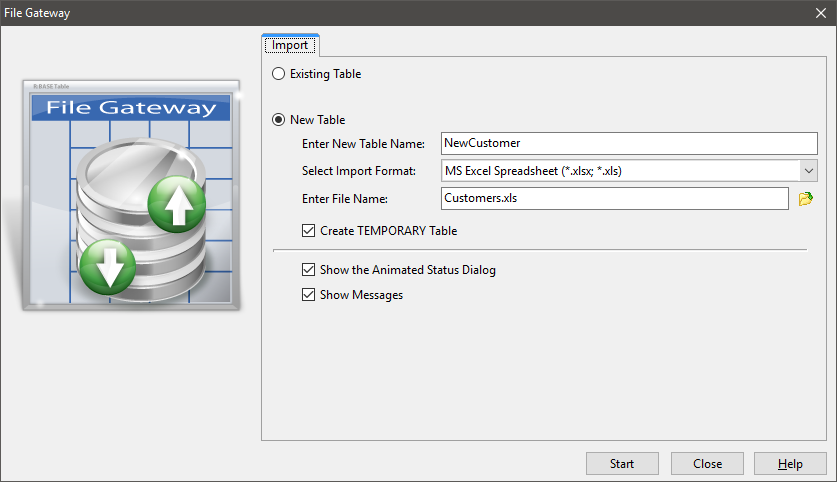Disable the Show Messages checkbox
Image resolution: width=837 pixels, height=482 pixels.
coord(309,295)
